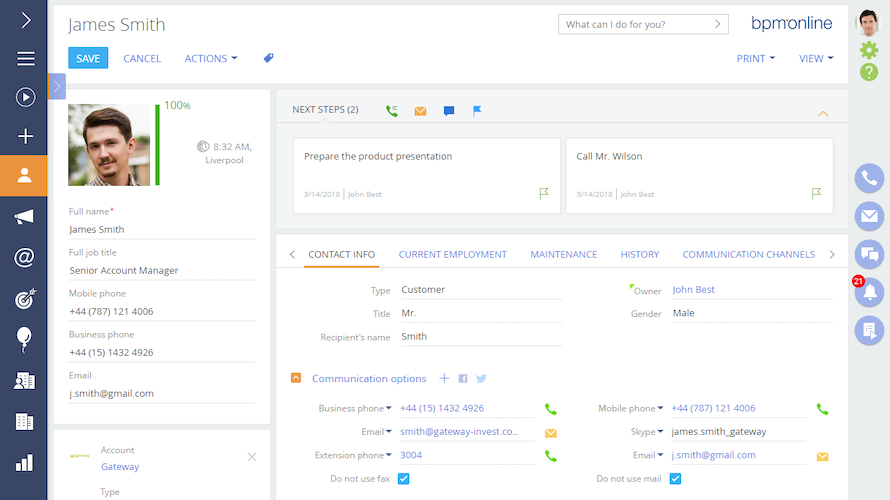Open the settings gear icon

(x=869, y=49)
